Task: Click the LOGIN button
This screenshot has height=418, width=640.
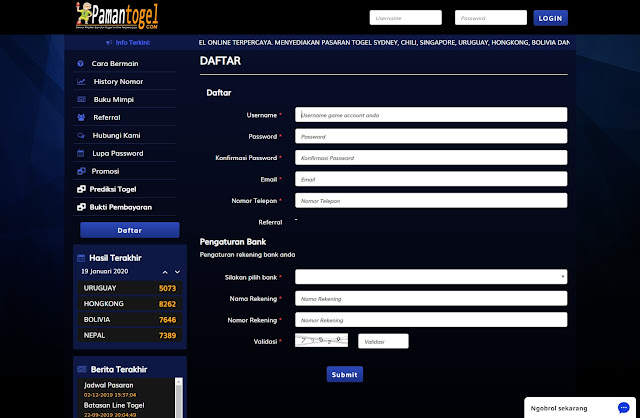Action: pos(550,18)
